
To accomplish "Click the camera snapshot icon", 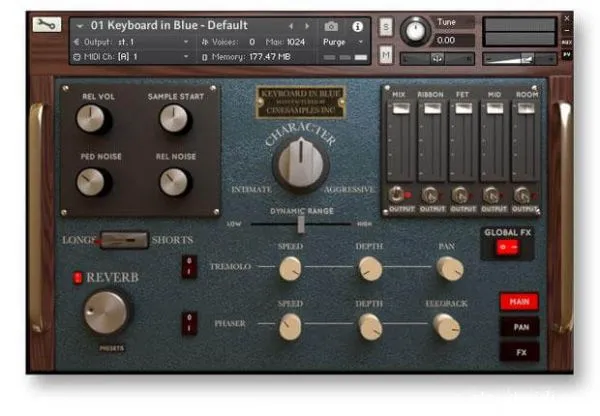I will point(332,25).
